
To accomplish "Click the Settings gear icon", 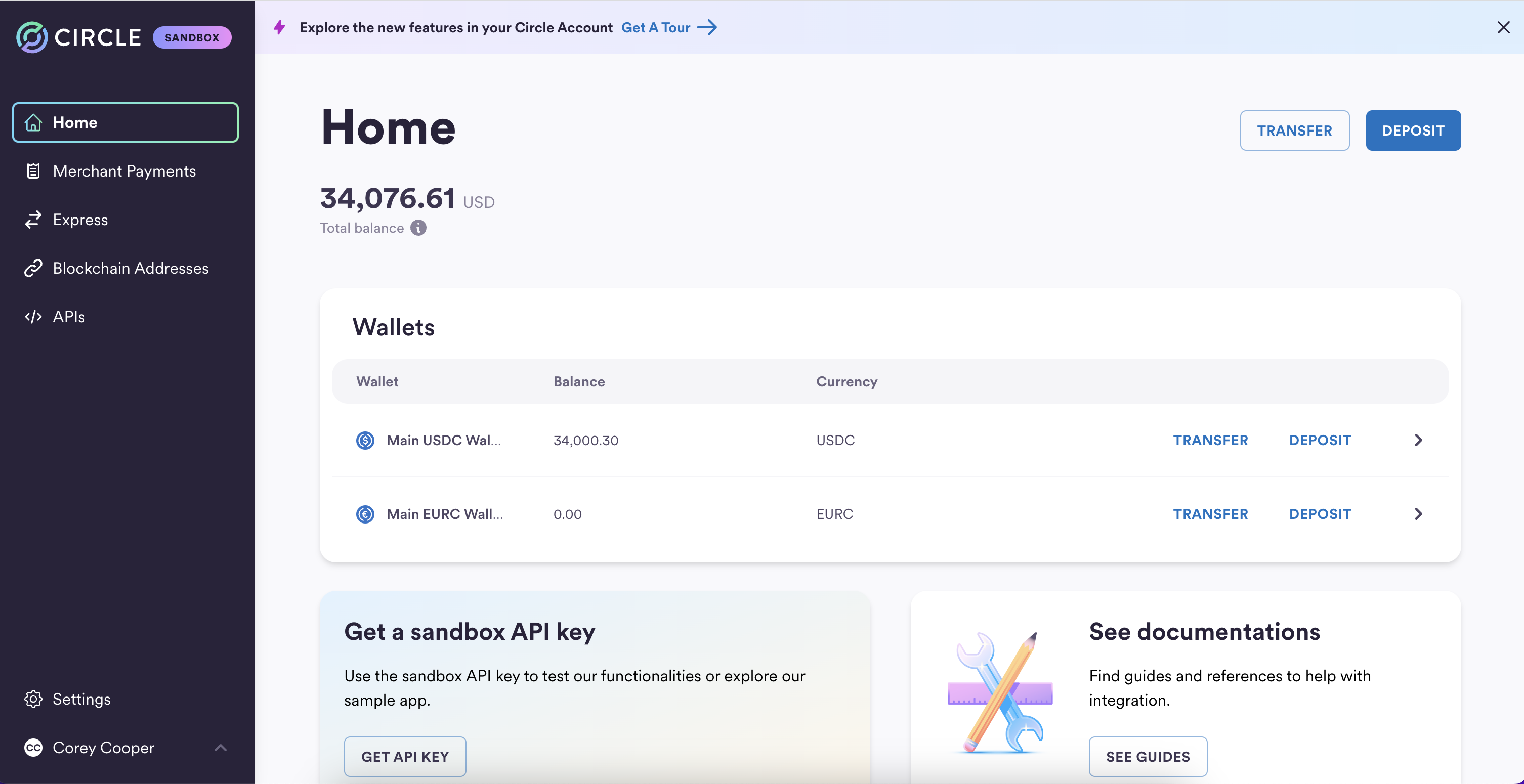I will pyautogui.click(x=33, y=699).
